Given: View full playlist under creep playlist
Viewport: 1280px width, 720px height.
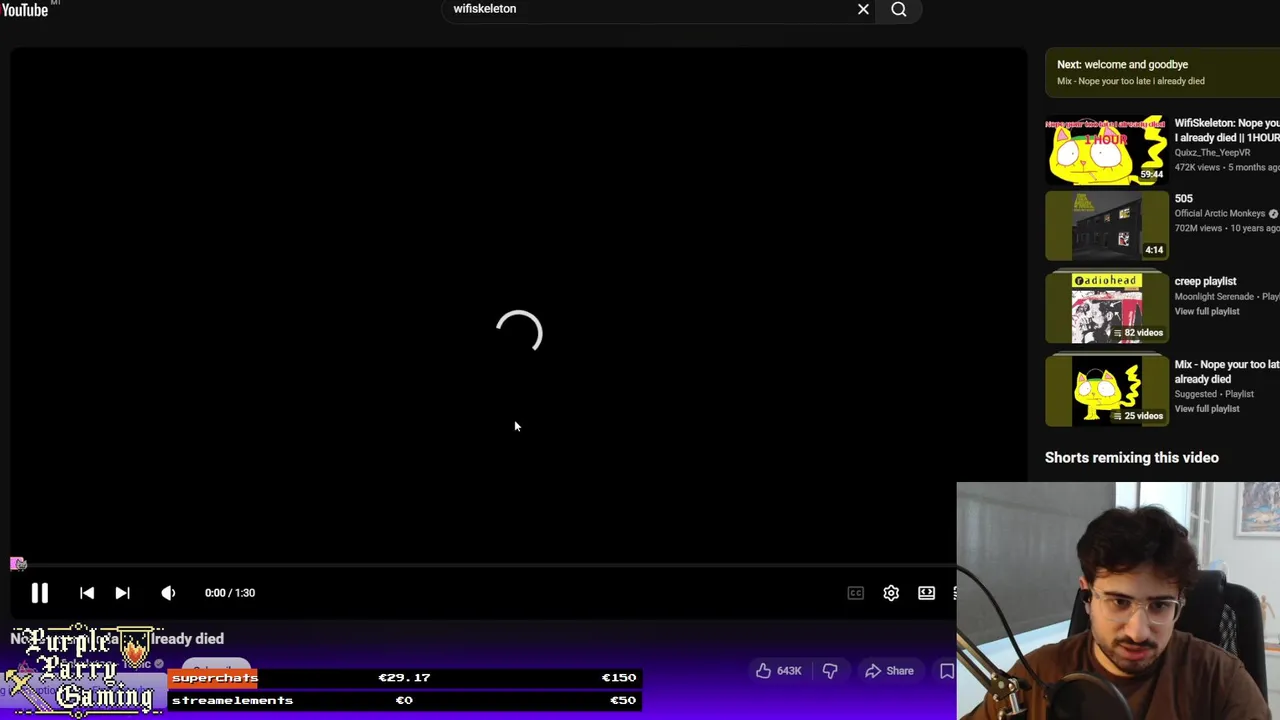Looking at the screenshot, I should click(x=1207, y=311).
